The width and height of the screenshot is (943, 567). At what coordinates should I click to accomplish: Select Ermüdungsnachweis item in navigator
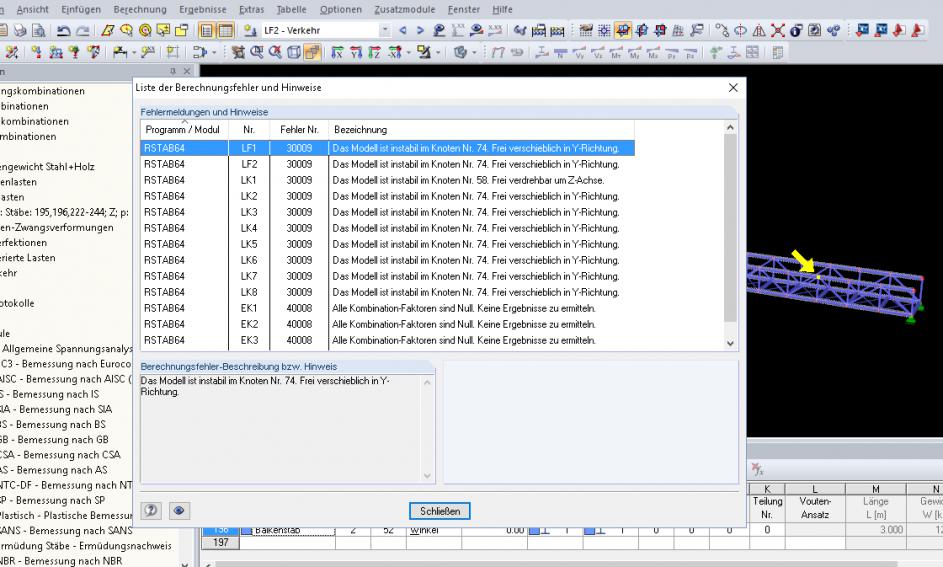coord(85,546)
